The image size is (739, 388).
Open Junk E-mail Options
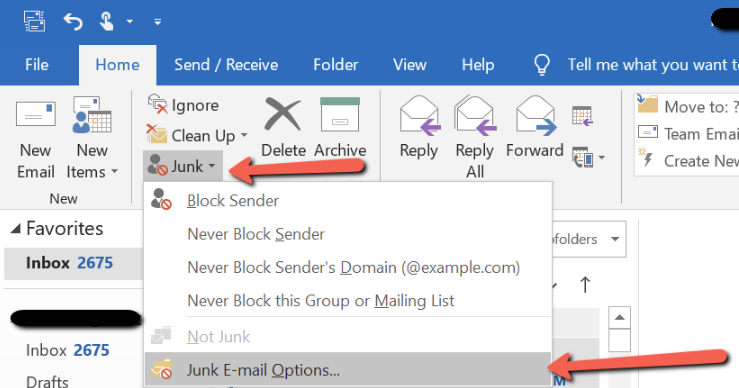coord(348,370)
